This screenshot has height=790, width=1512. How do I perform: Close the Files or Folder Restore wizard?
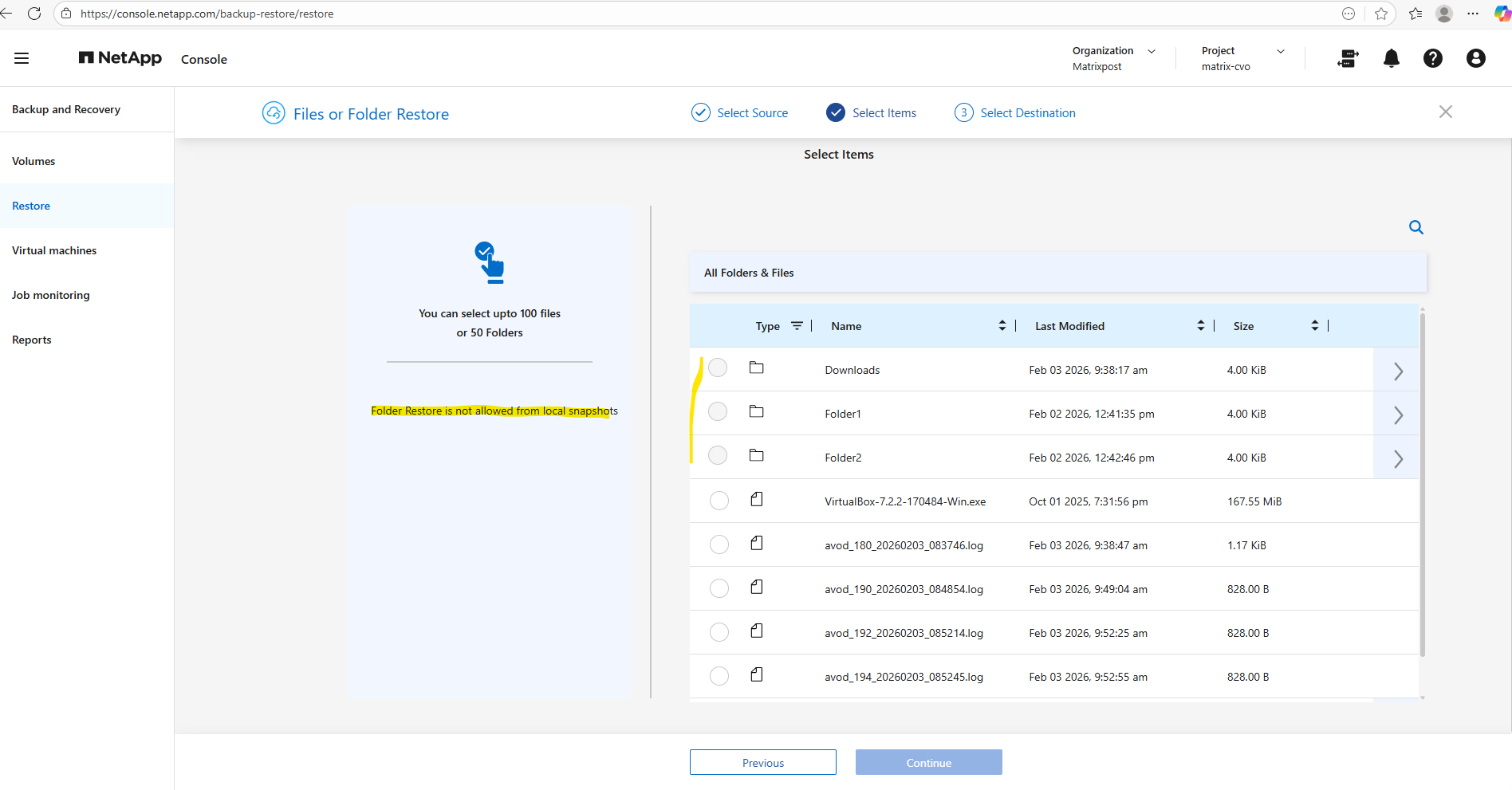pos(1445,112)
